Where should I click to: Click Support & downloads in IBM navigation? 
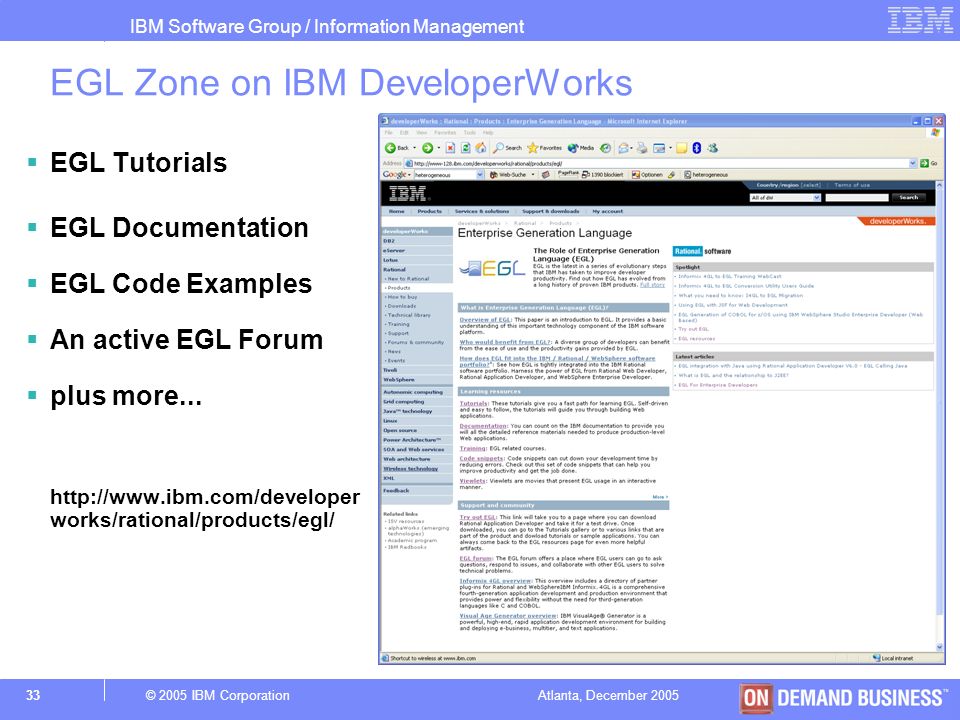pos(550,211)
